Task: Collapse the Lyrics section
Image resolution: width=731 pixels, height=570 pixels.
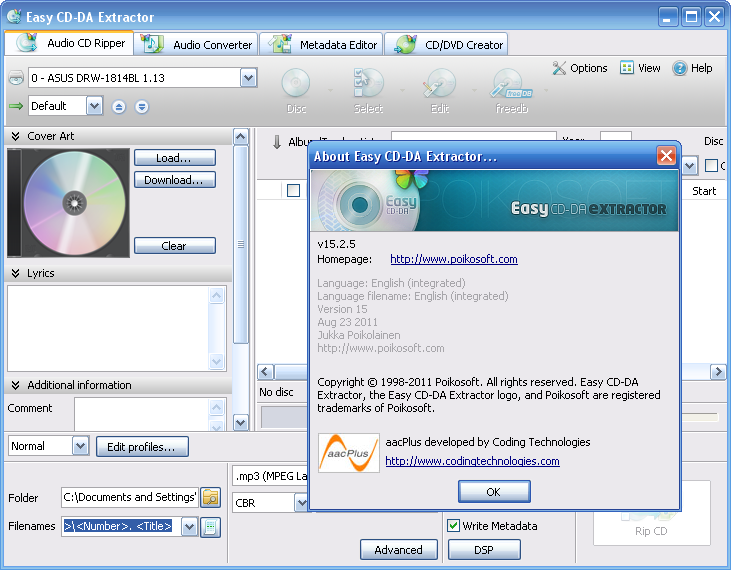Action: pyautogui.click(x=15, y=273)
